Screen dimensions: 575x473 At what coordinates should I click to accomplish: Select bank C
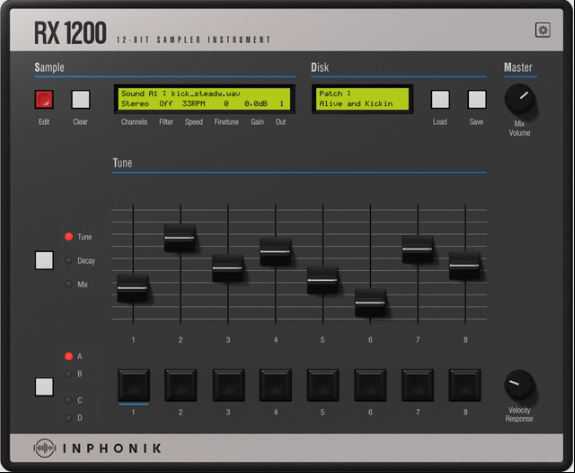[73, 400]
